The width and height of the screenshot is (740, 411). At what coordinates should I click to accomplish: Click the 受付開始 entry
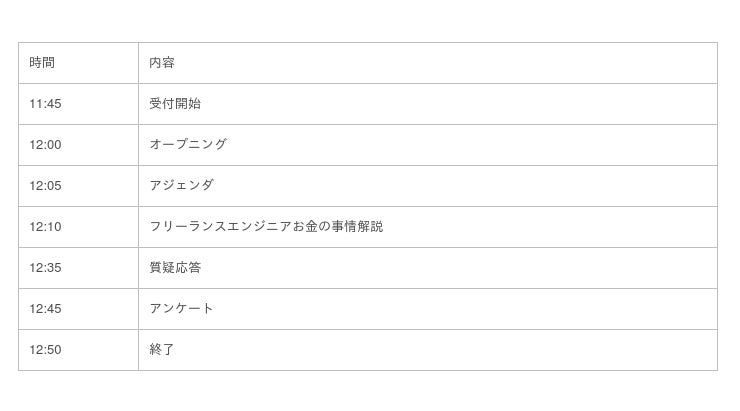point(175,104)
